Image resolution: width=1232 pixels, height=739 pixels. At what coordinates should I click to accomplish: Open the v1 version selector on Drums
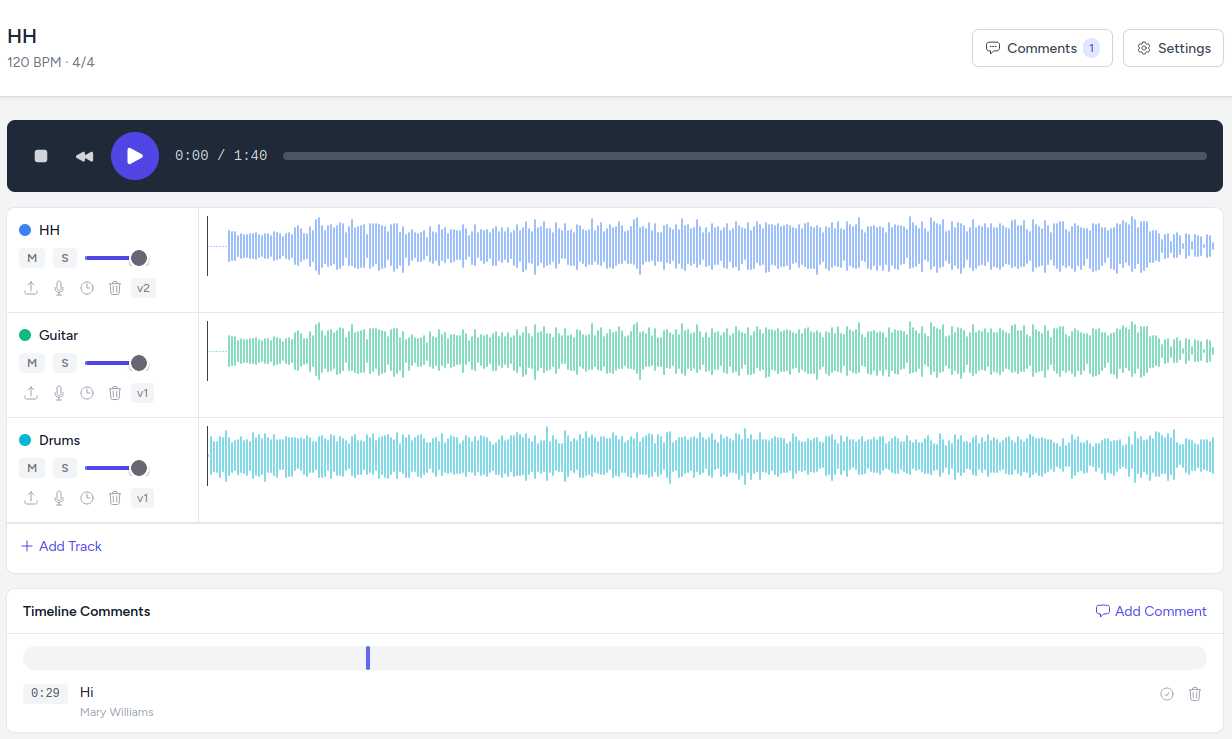pos(142,497)
